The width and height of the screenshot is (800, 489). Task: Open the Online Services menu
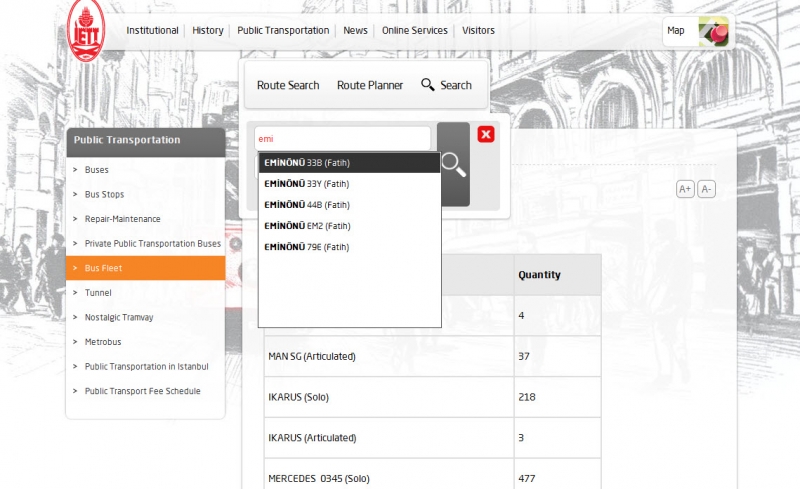click(414, 31)
